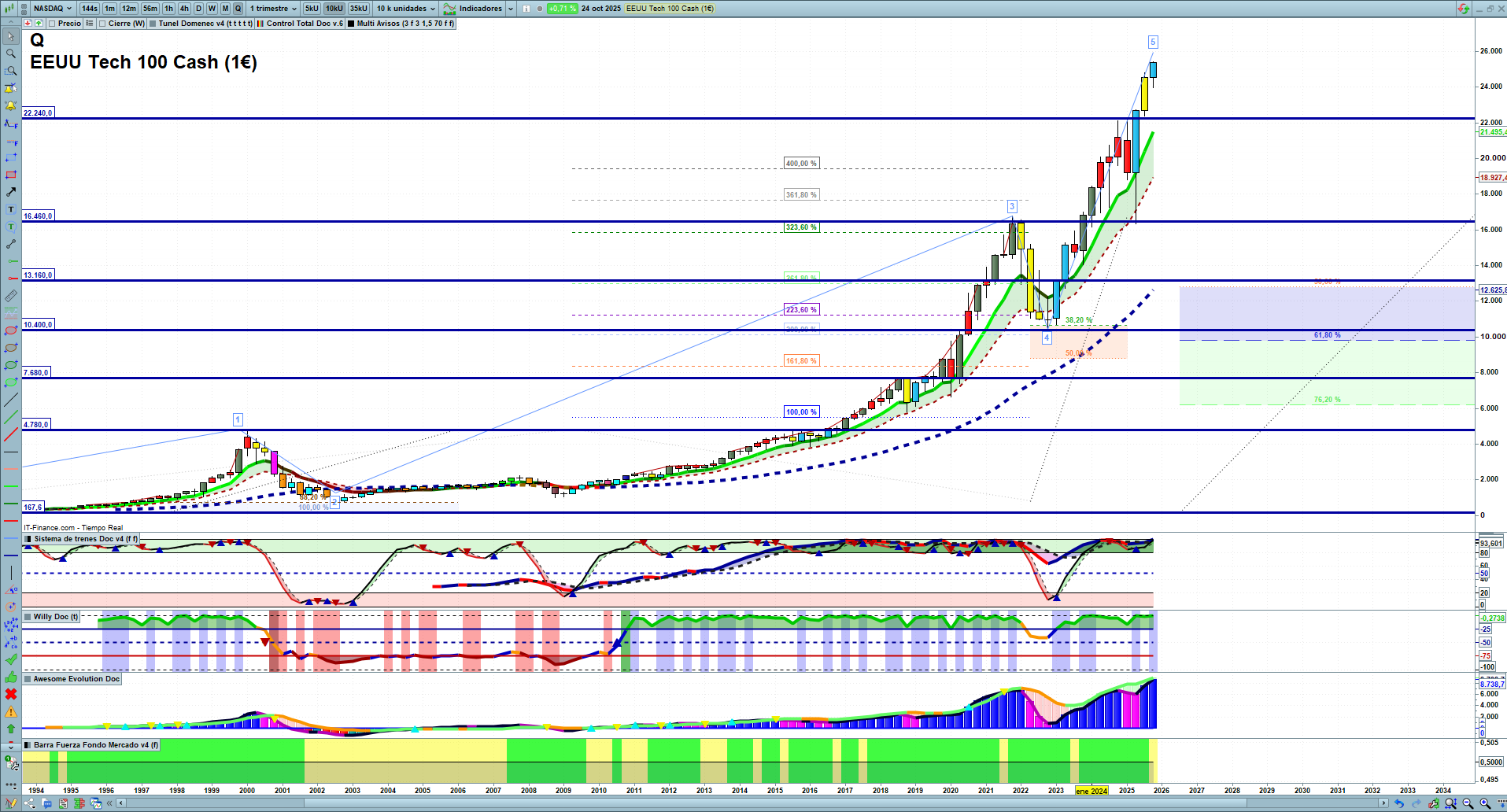Pick the ruler measurement tool
Viewport: 1507px width, 812px height.
(11, 296)
